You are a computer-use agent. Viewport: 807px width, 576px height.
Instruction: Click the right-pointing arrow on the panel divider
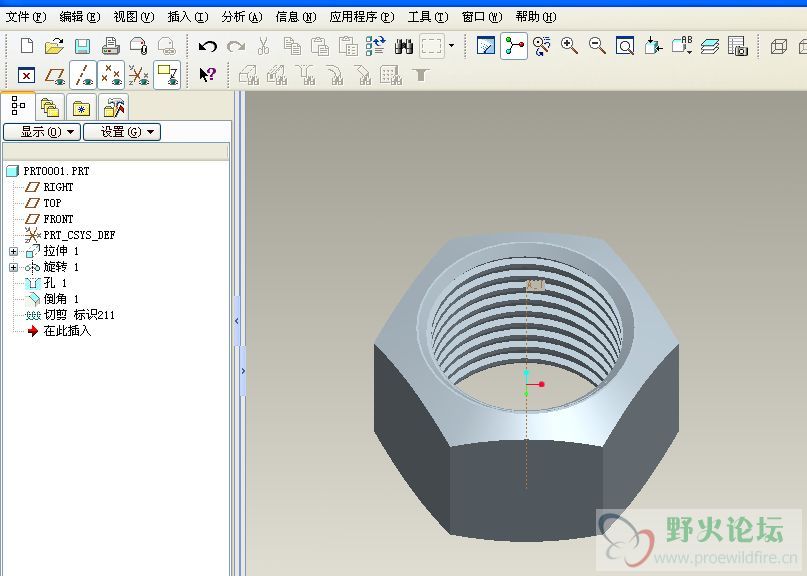tap(243, 371)
